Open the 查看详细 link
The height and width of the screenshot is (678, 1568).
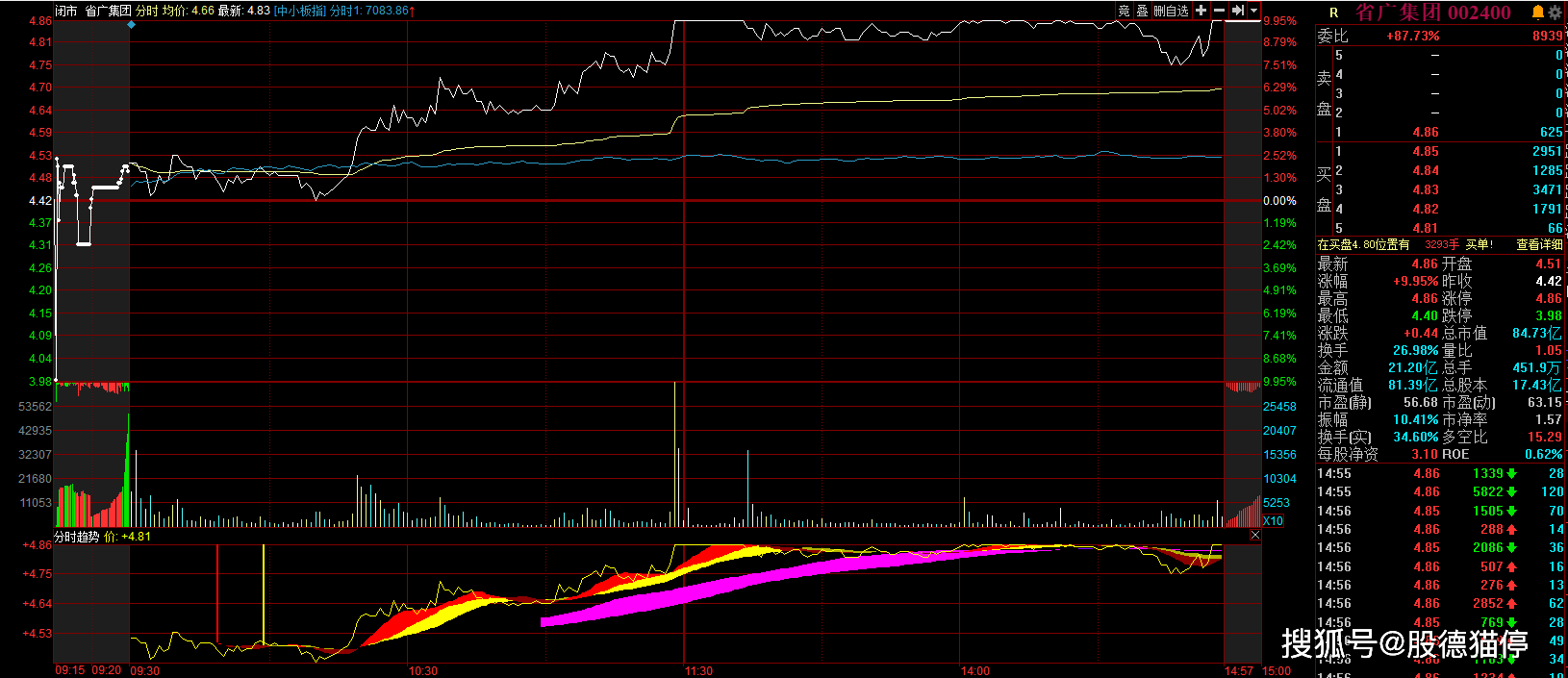click(x=1539, y=245)
